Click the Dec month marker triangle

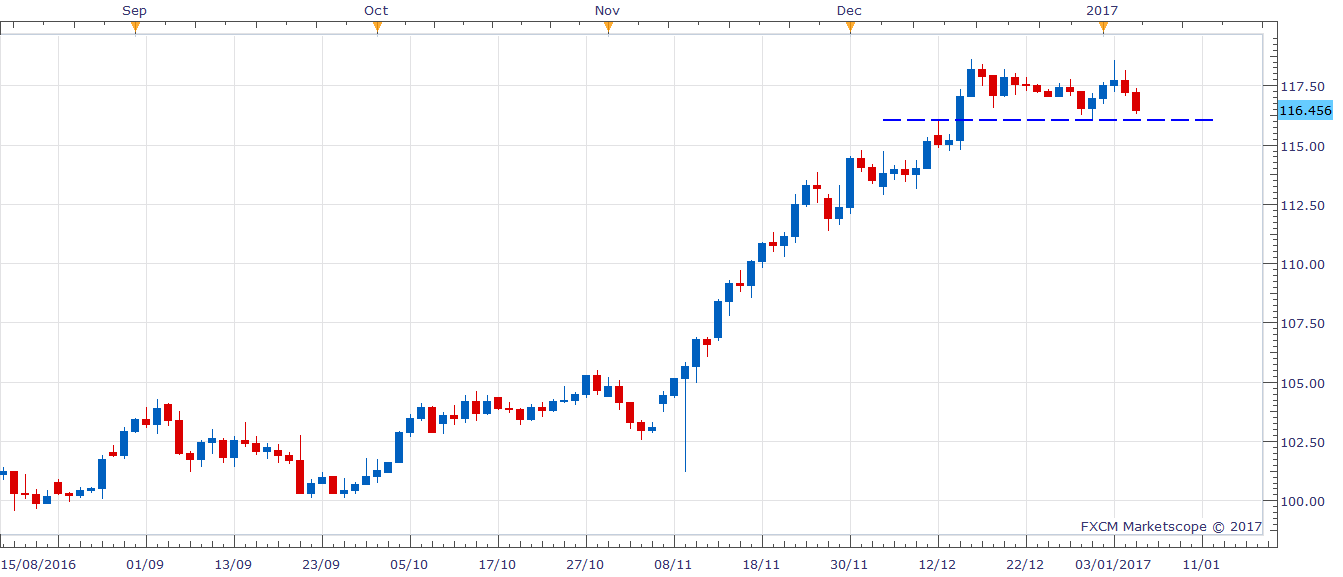coord(850,28)
